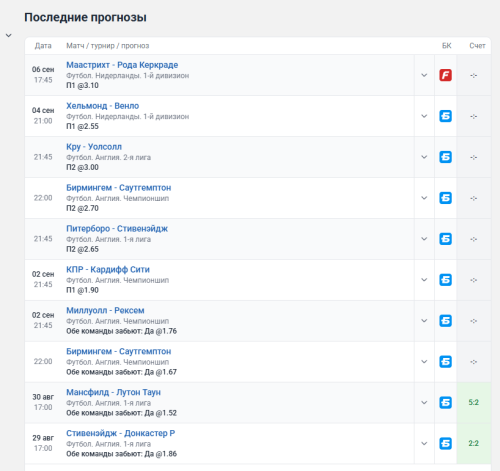This screenshot has height=471, width=500.
Task: Open the Миллуолл - Рексем match link
Action: tap(105, 311)
